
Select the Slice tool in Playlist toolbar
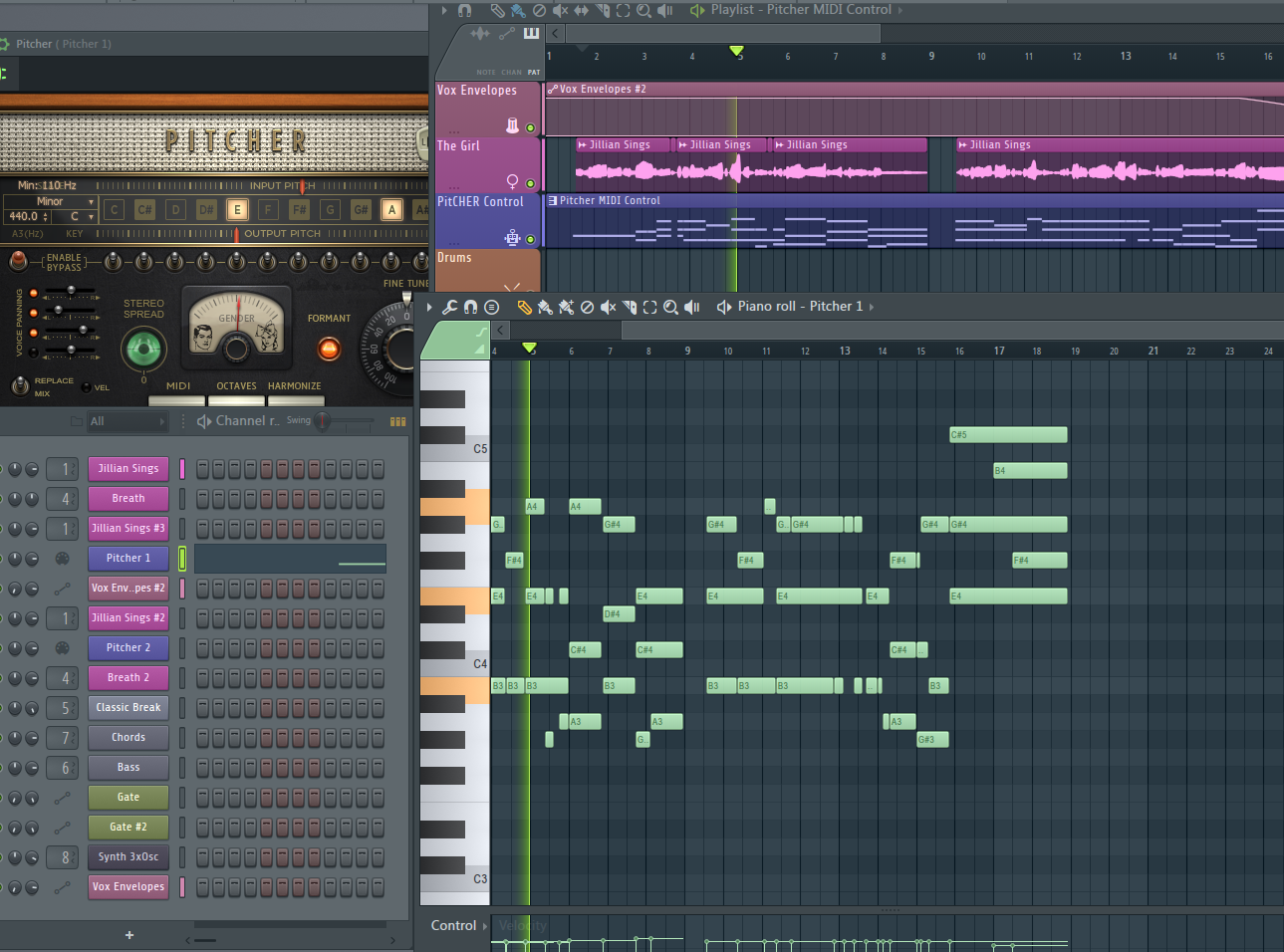click(603, 10)
